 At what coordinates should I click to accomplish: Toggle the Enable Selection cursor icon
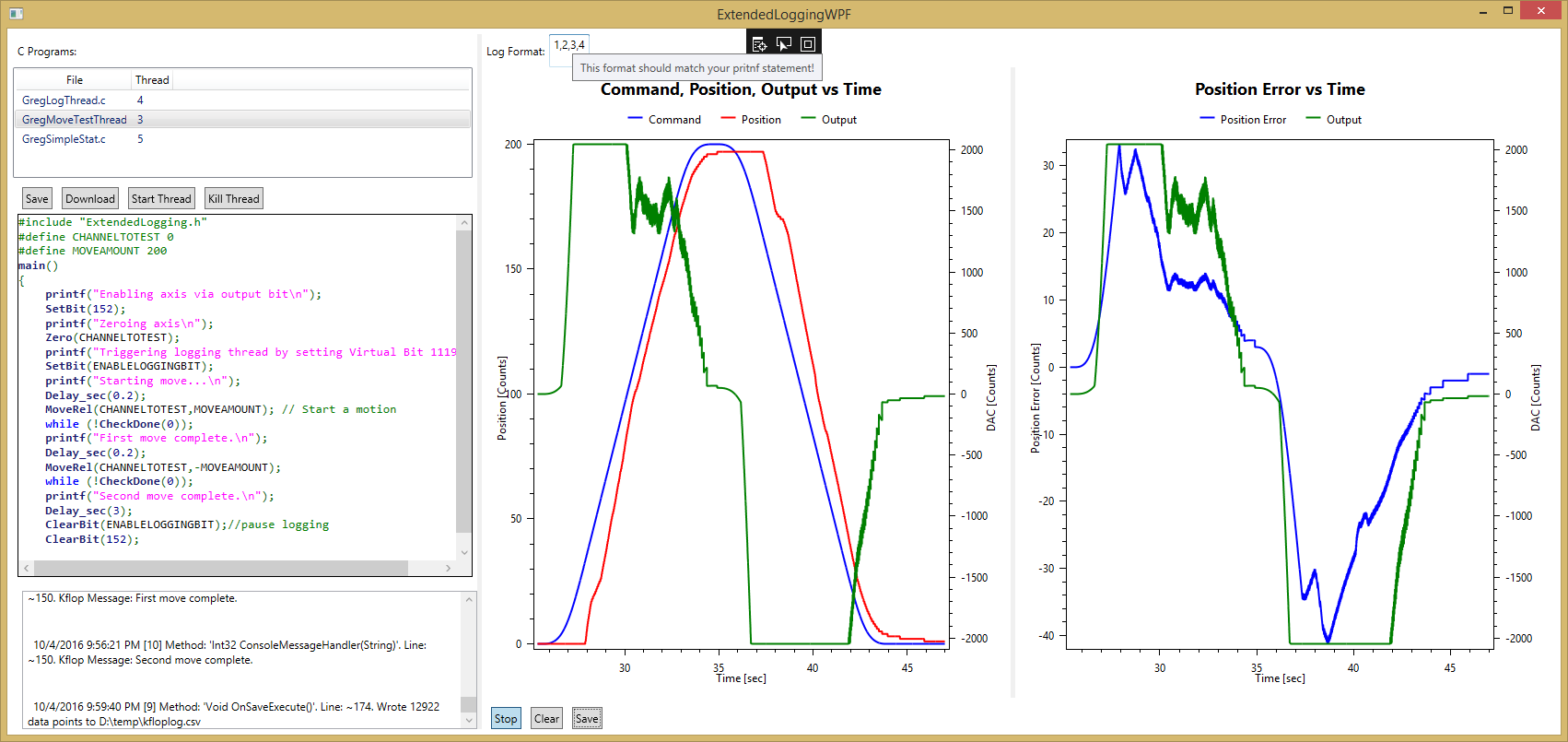[x=784, y=44]
